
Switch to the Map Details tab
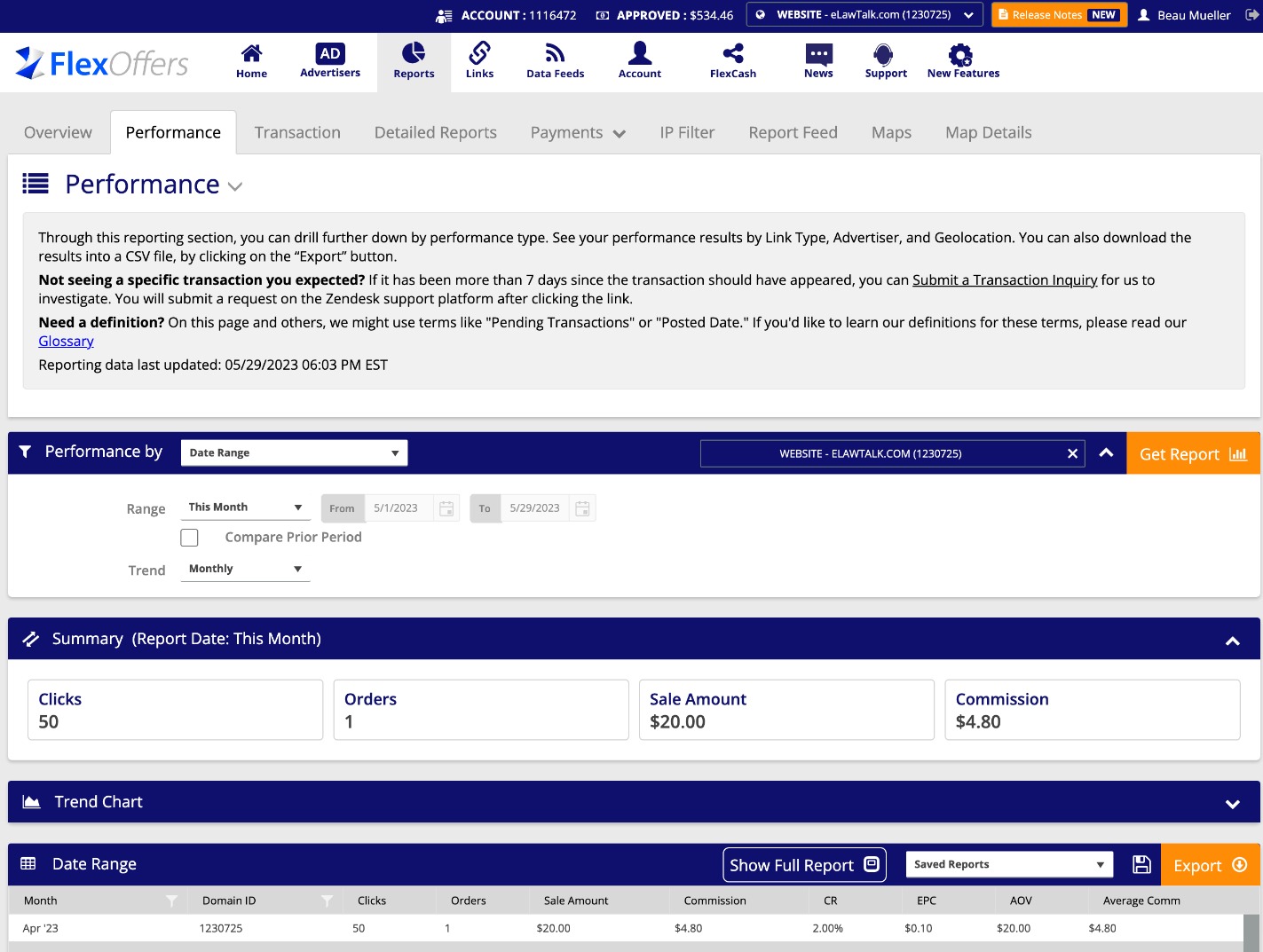(x=988, y=132)
